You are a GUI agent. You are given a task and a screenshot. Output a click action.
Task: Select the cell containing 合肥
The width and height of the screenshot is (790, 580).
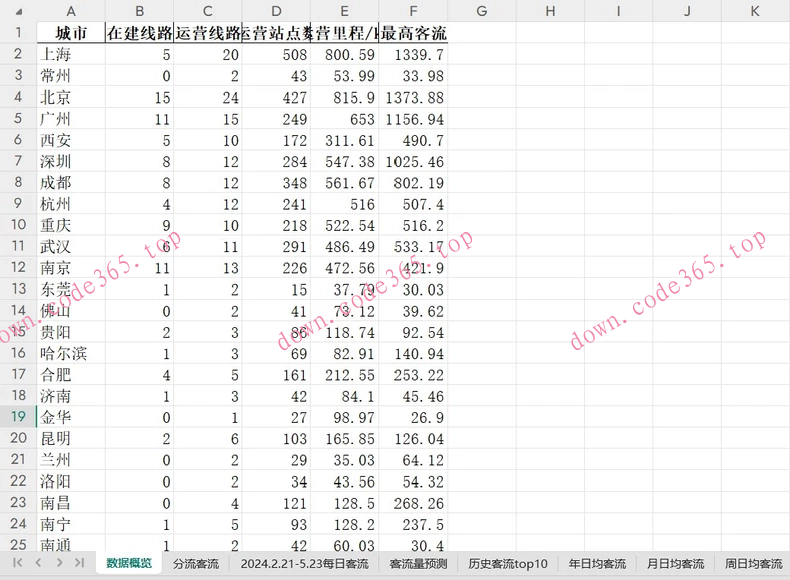71,375
